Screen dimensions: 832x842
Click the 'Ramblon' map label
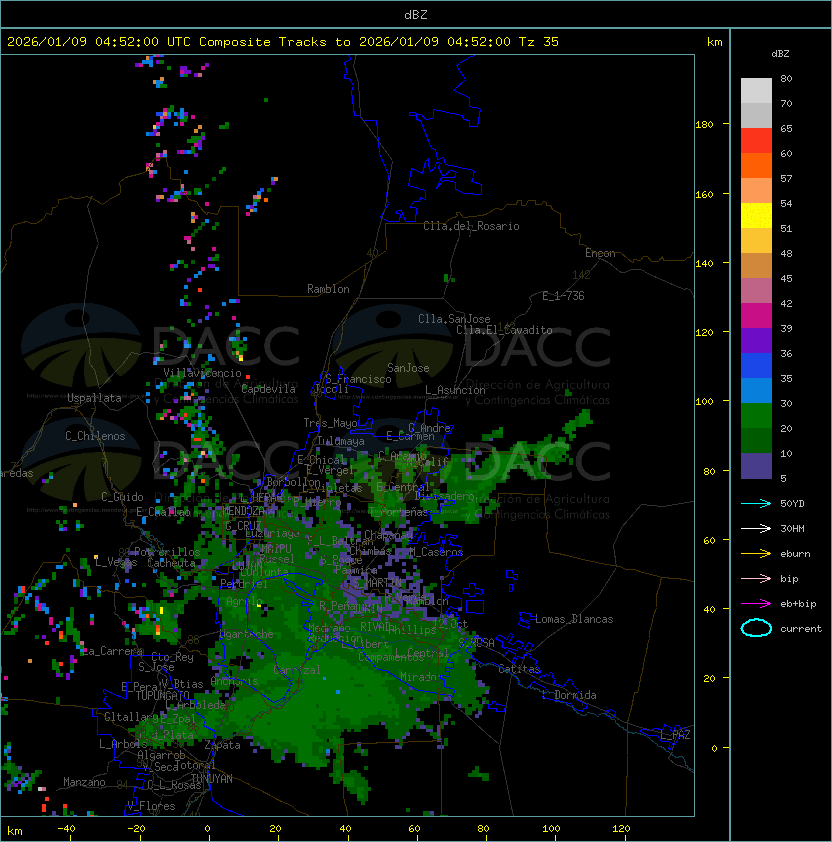click(328, 289)
